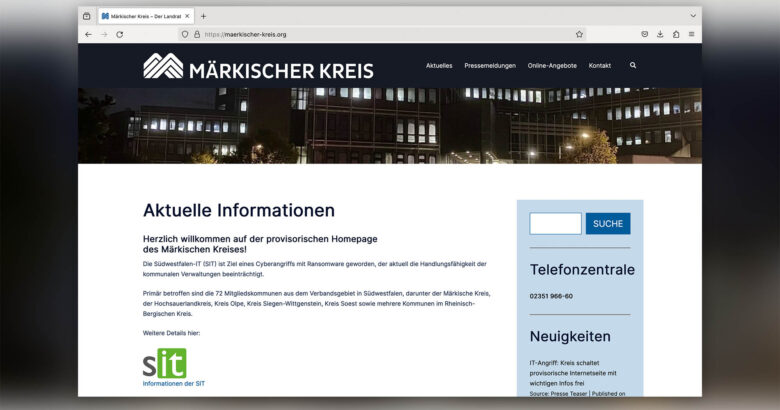Screen dimensions: 780x410
Task: Click the 'Herzlich willkommen' welcome subheading
Action: pyautogui.click(x=260, y=244)
